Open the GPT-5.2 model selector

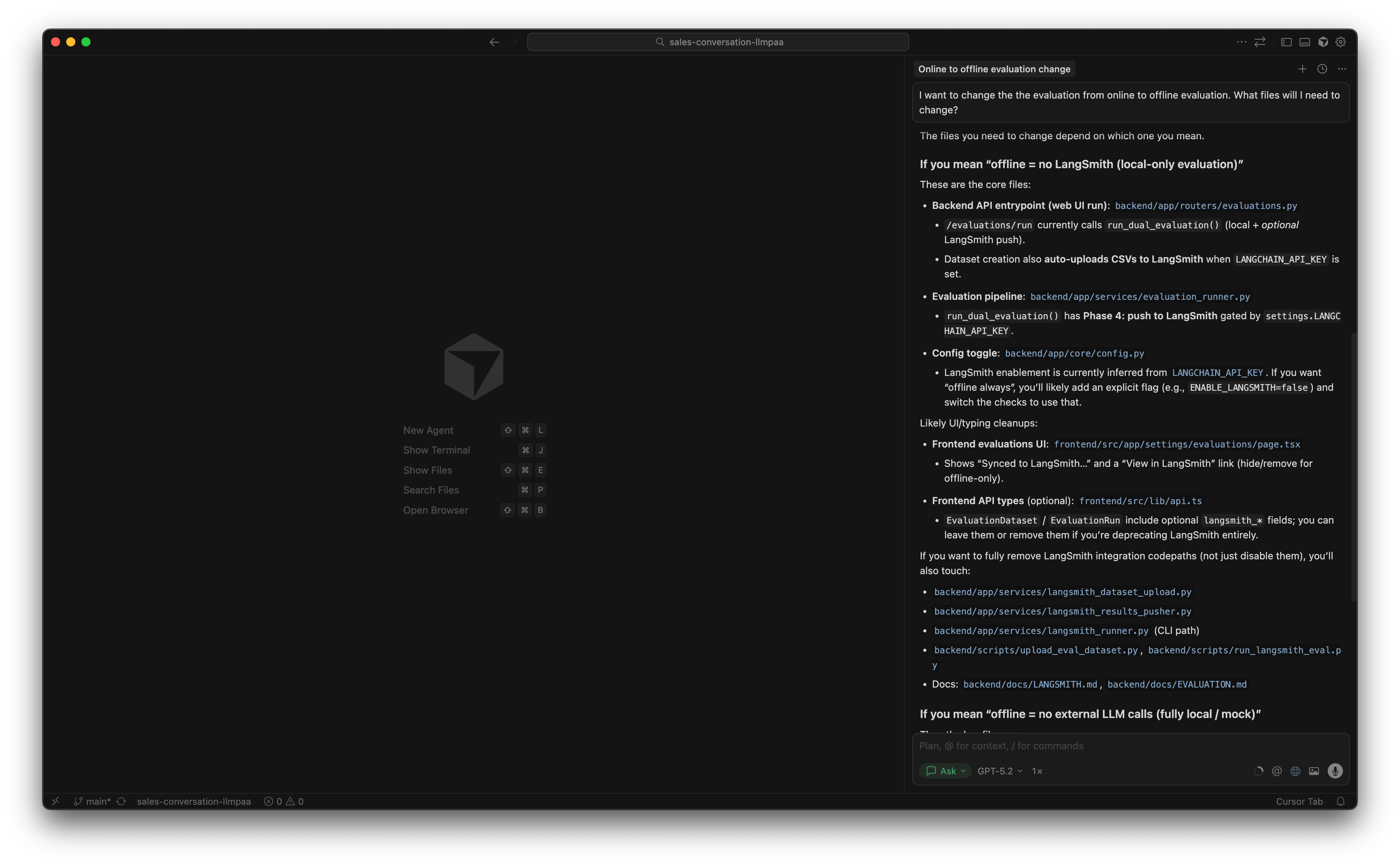(999, 771)
